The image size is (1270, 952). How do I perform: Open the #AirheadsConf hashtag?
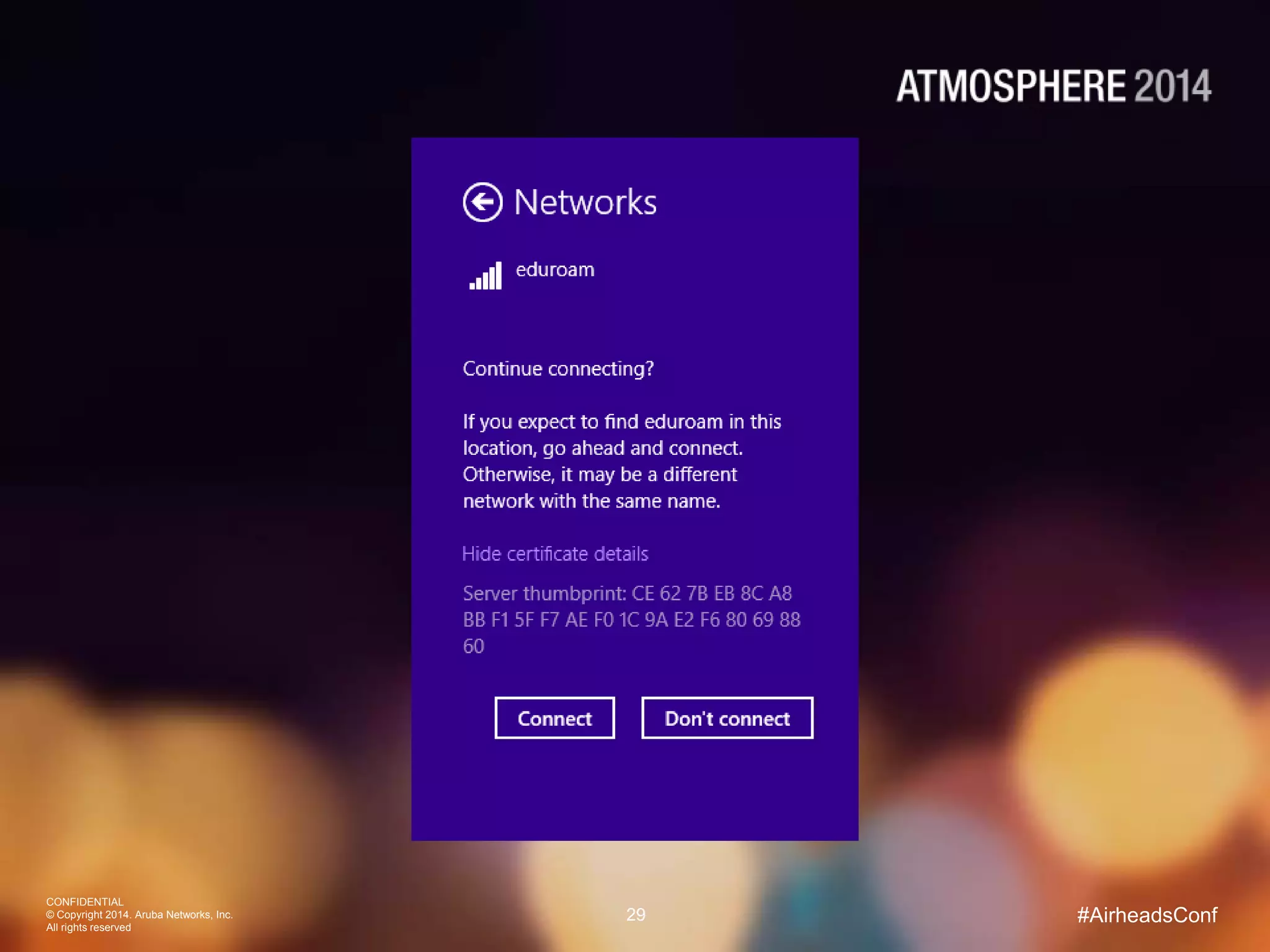click(x=1147, y=915)
